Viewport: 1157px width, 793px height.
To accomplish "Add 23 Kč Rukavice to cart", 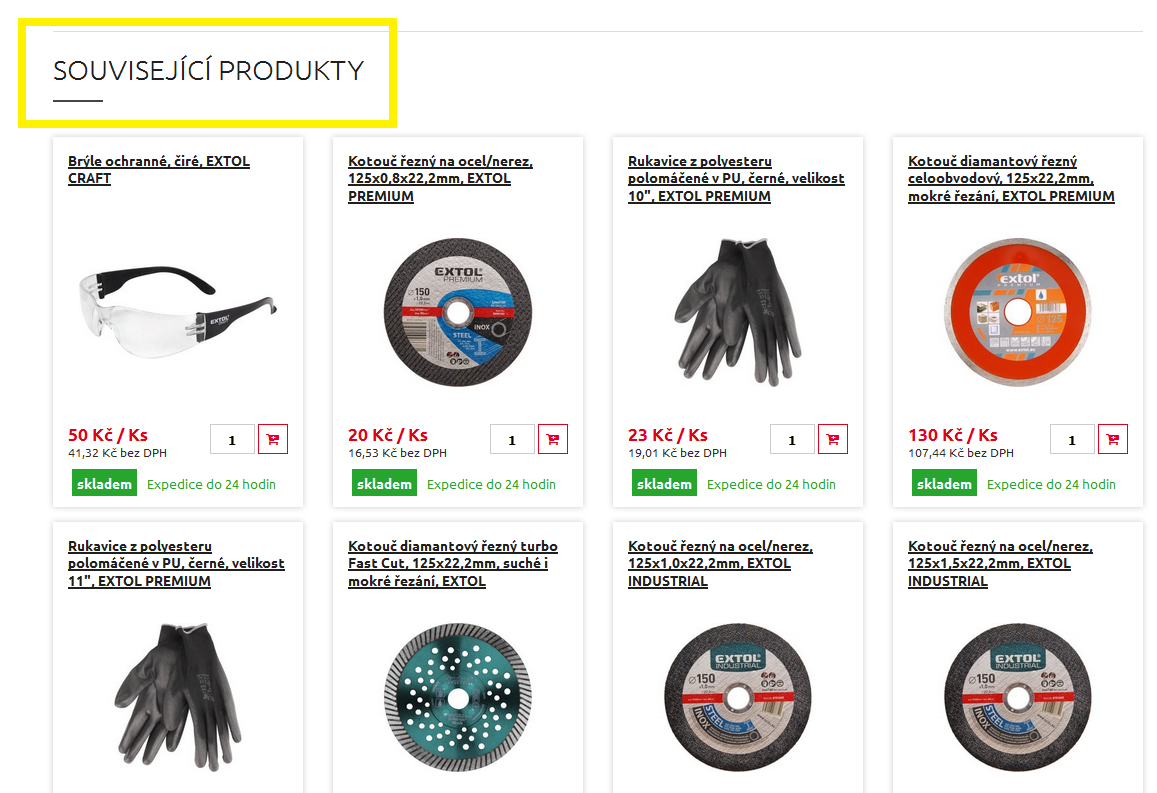I will coord(832,439).
